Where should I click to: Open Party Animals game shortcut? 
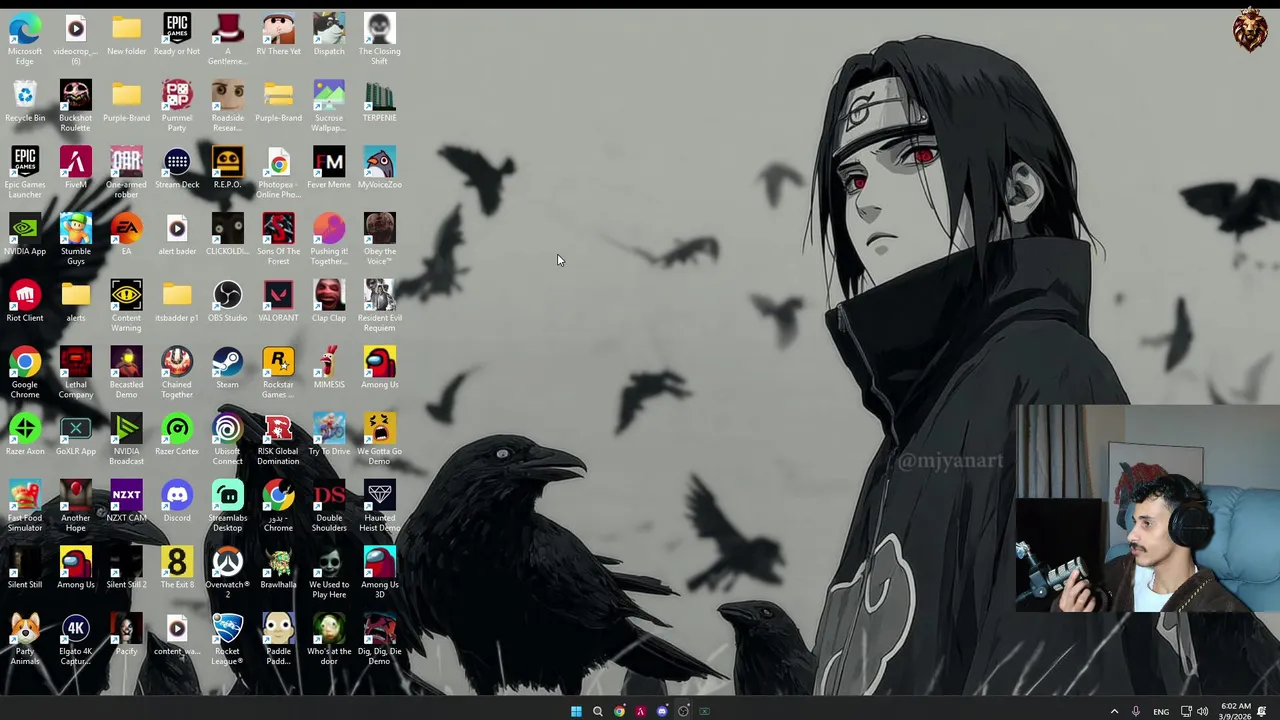(25, 639)
